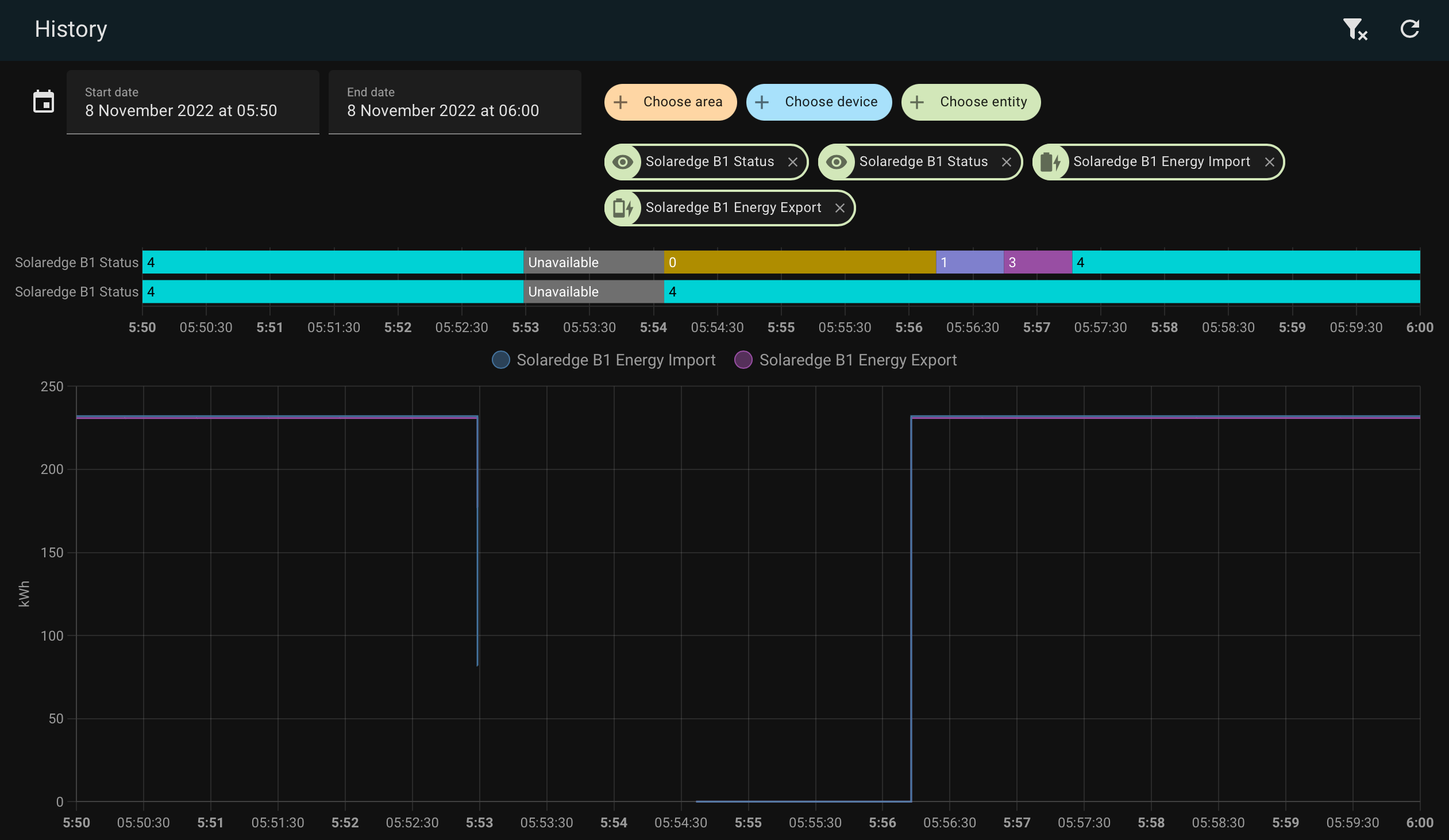Clear all filters using the filter-x icon
Image resolution: width=1449 pixels, height=840 pixels.
(1355, 29)
